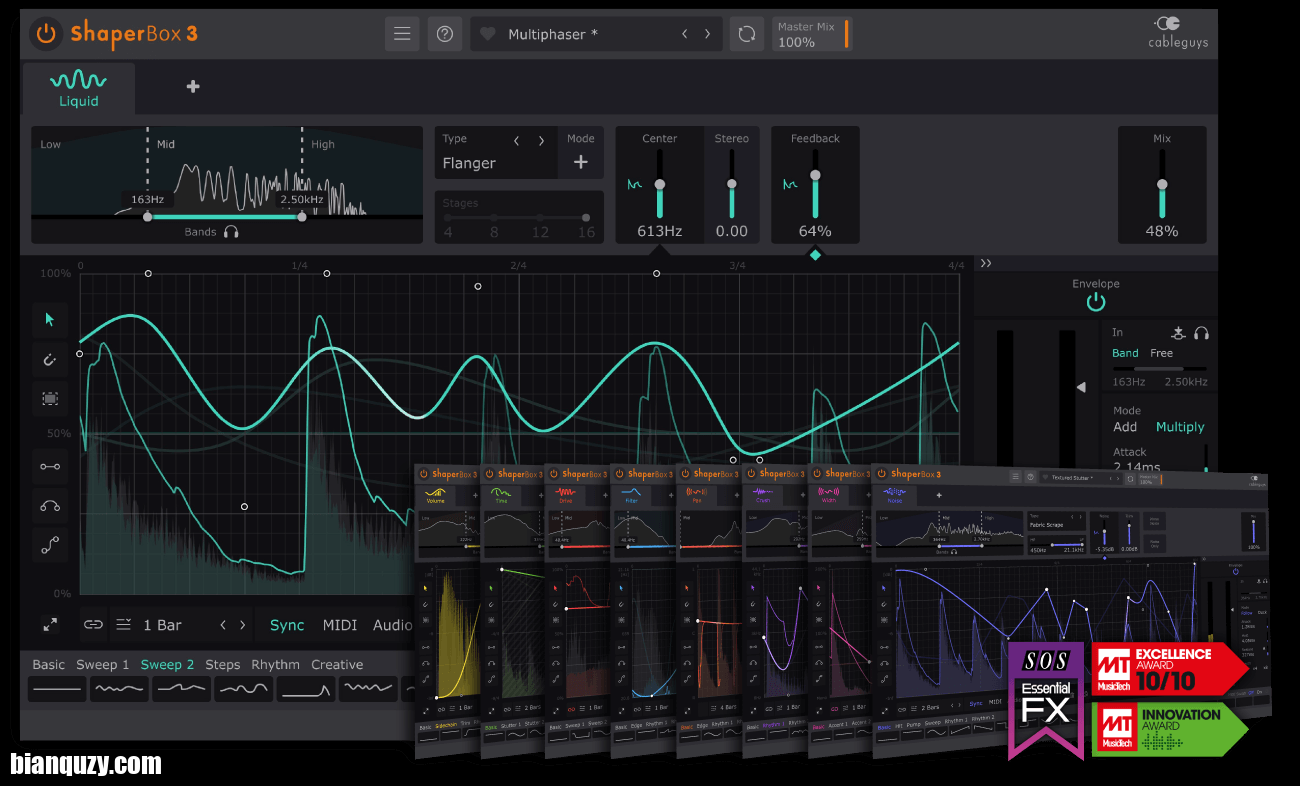Select the straight line node tool
The width and height of the screenshot is (1300, 786).
click(50, 466)
